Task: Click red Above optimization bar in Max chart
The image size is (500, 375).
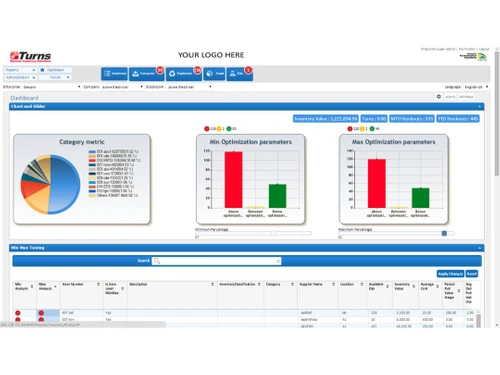Action: click(377, 184)
